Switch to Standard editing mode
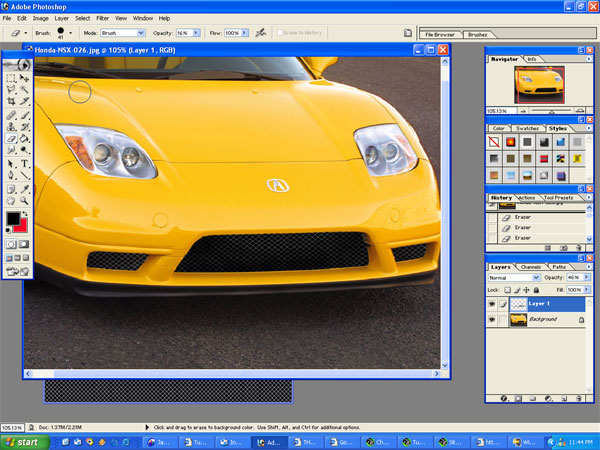600x450 pixels. tap(11, 244)
